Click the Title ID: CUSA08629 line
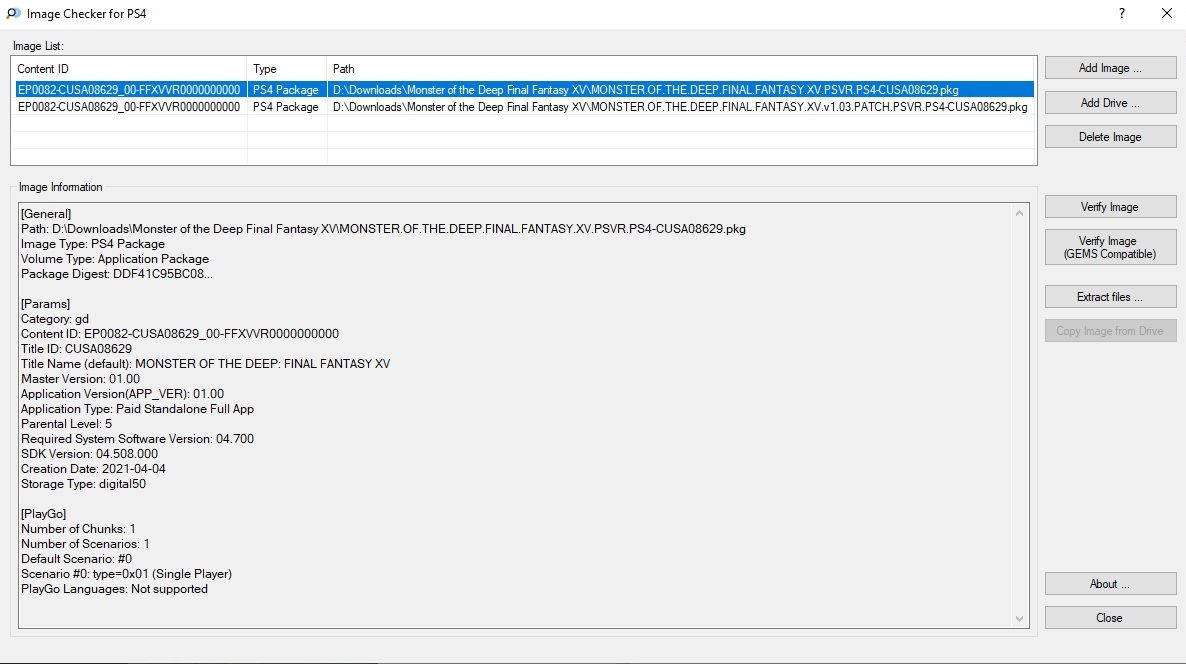 tap(76, 349)
